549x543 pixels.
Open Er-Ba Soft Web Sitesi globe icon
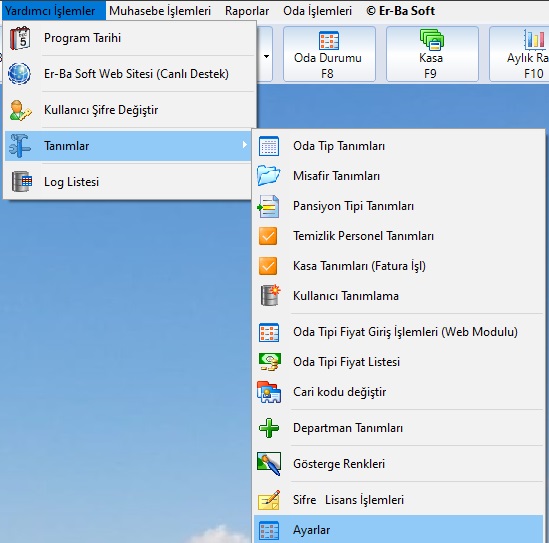point(20,74)
